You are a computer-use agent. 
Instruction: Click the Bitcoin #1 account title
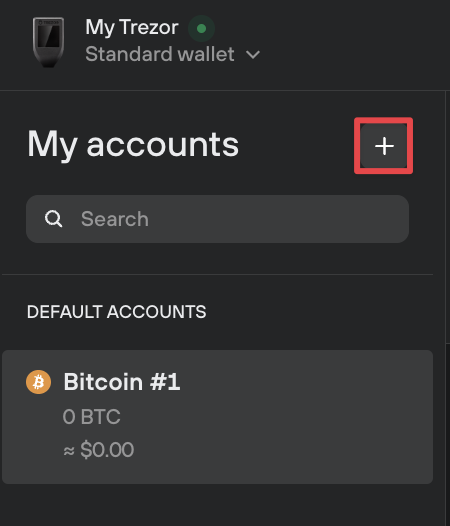[122, 382]
